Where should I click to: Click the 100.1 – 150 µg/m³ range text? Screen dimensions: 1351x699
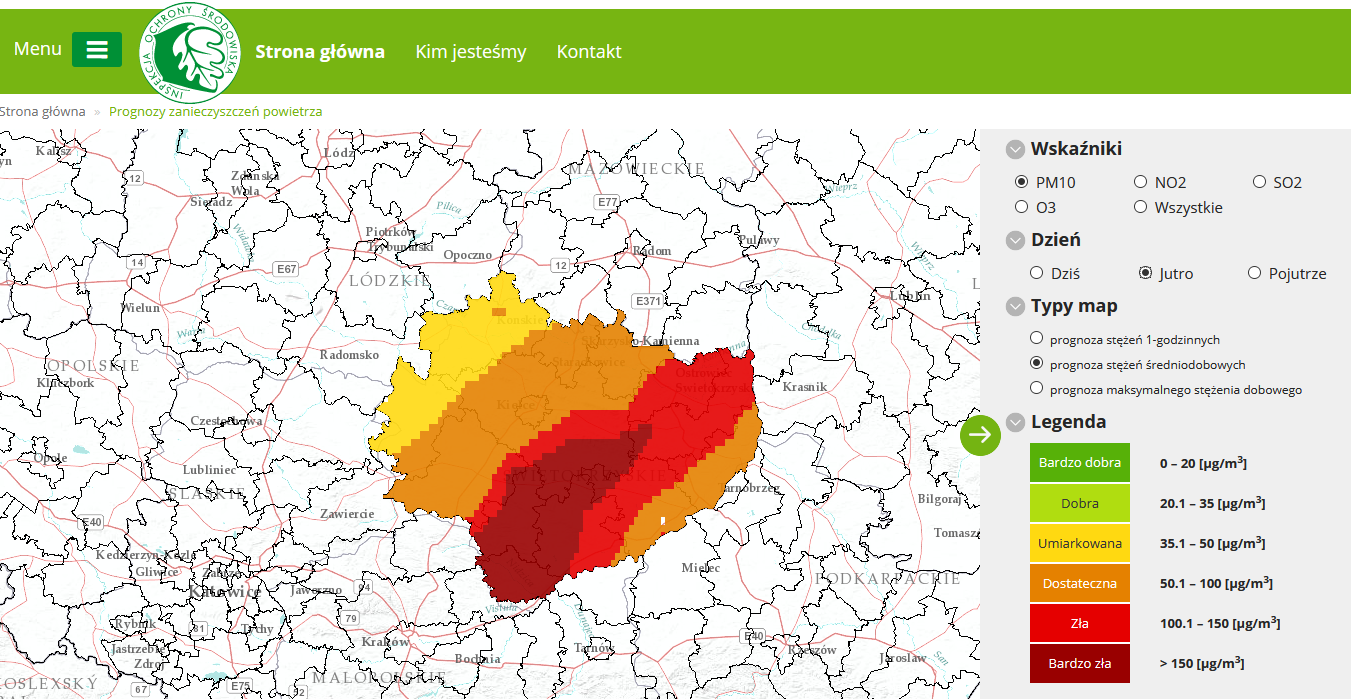coord(1220,623)
